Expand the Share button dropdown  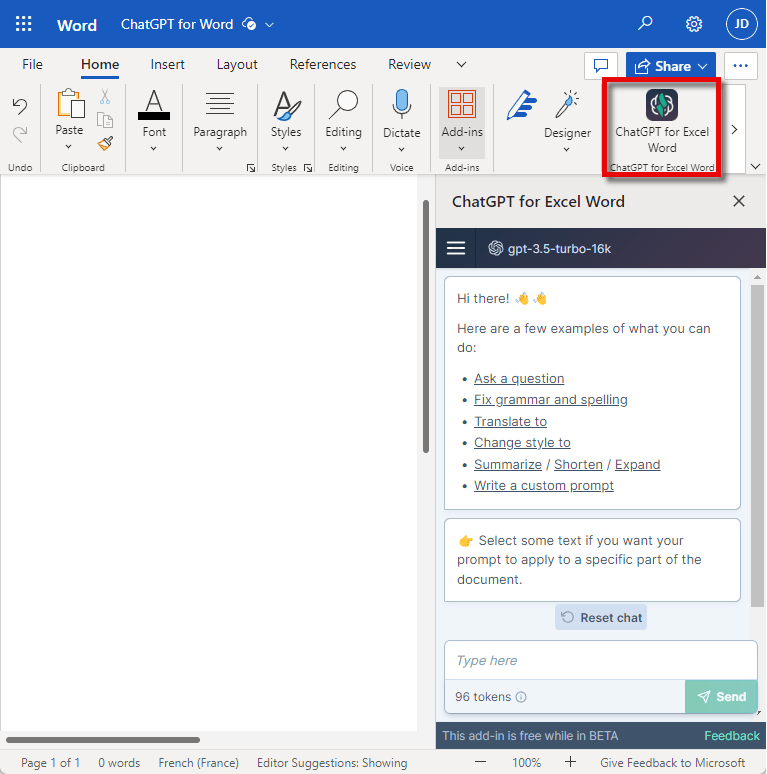coord(703,66)
